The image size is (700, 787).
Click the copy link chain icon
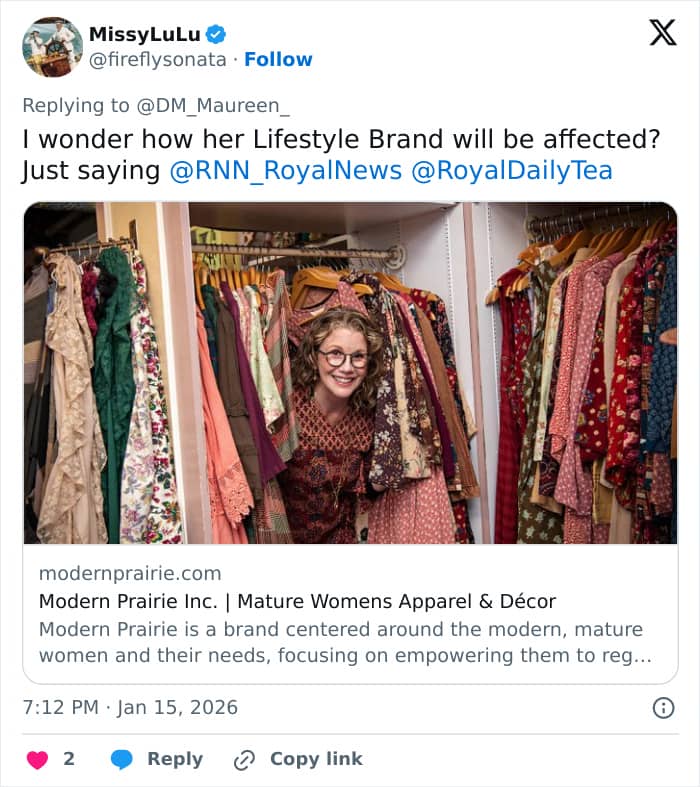(x=244, y=760)
